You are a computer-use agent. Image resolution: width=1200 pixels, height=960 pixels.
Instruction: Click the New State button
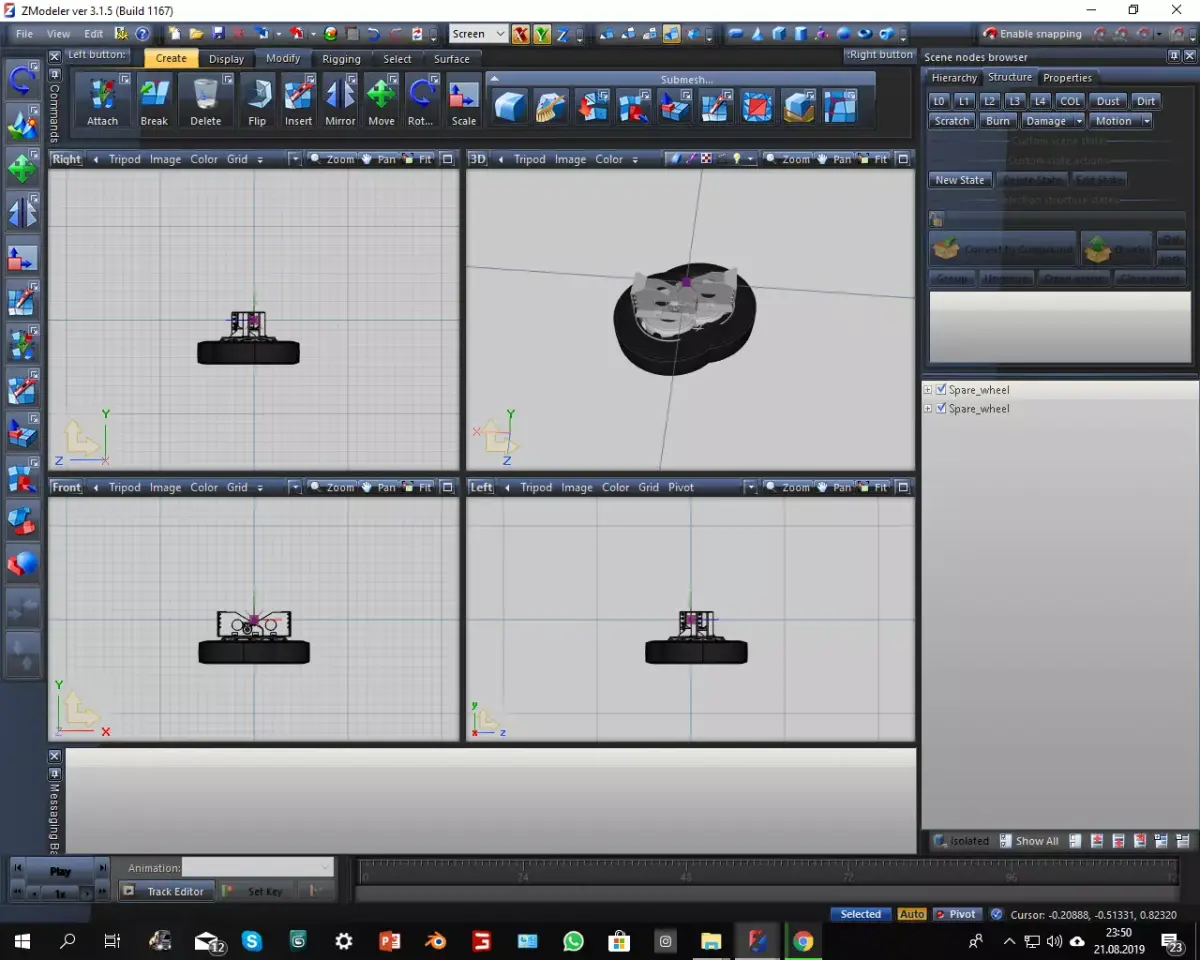point(960,180)
